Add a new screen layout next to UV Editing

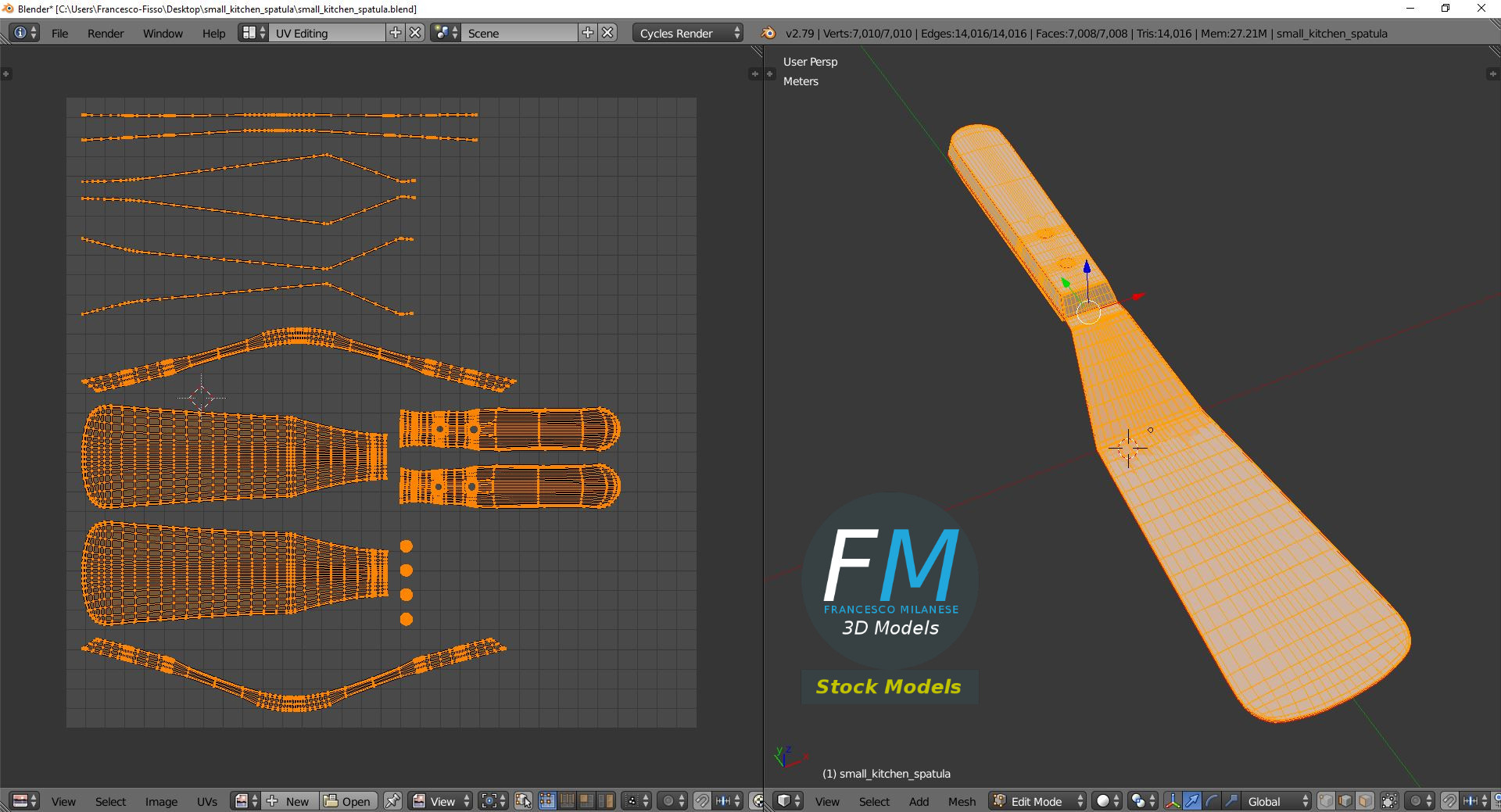(396, 33)
